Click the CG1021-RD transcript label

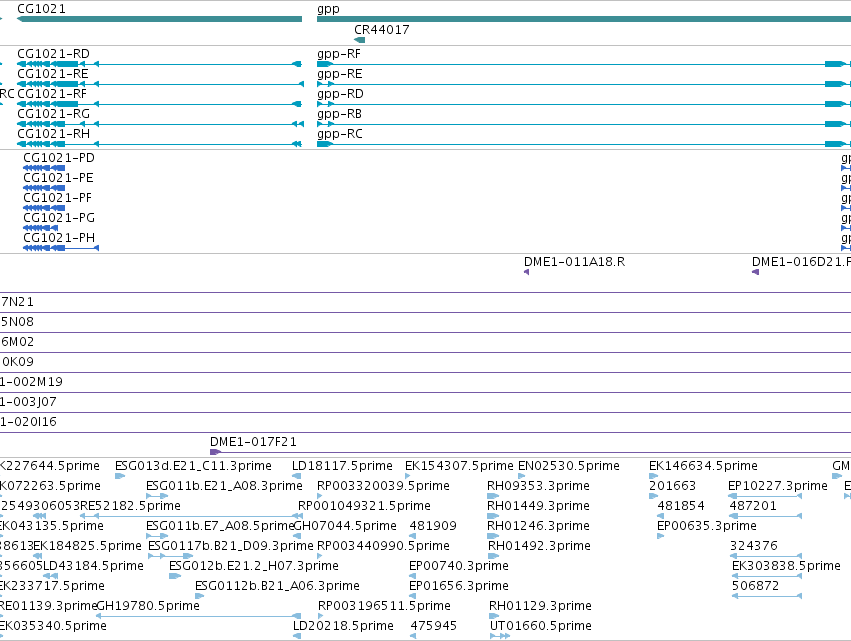tap(53, 54)
